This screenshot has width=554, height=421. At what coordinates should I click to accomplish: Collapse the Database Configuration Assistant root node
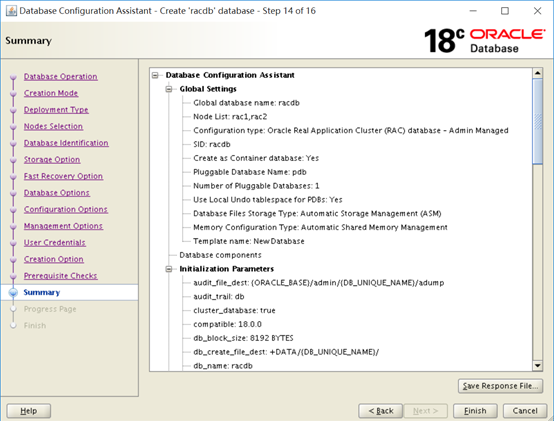[155, 75]
